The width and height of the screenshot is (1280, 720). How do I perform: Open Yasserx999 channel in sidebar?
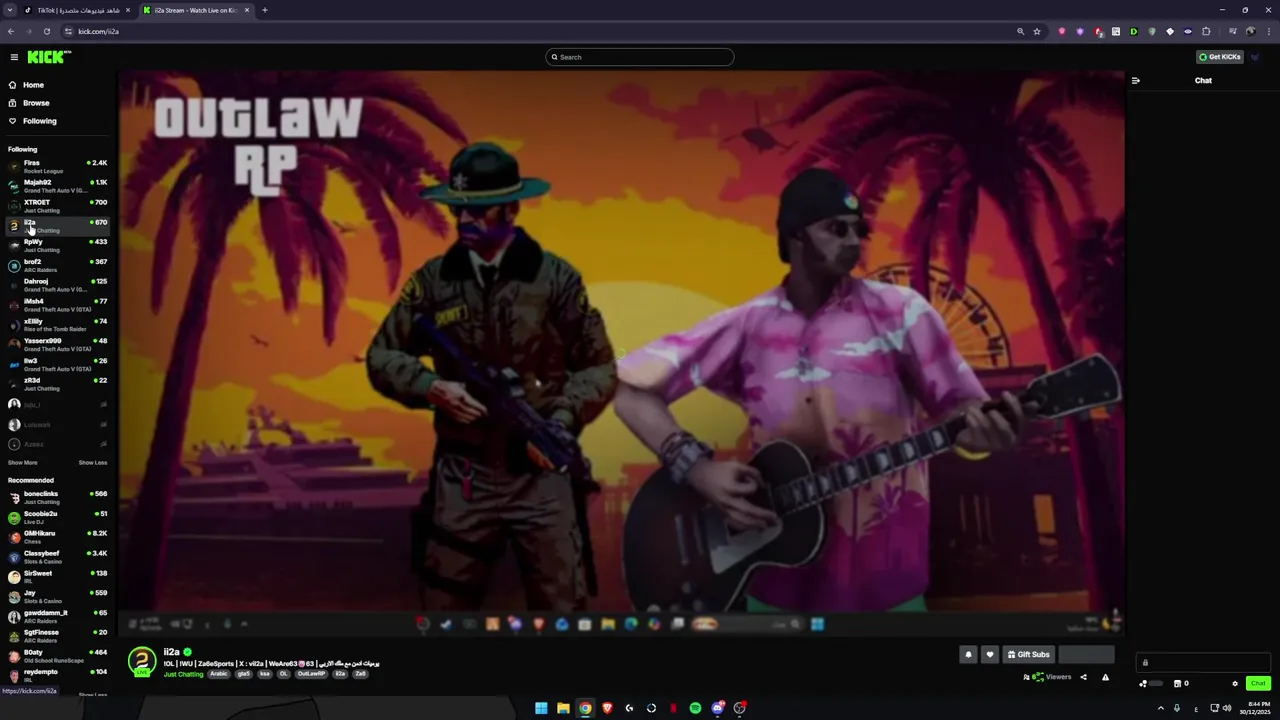pos(57,344)
